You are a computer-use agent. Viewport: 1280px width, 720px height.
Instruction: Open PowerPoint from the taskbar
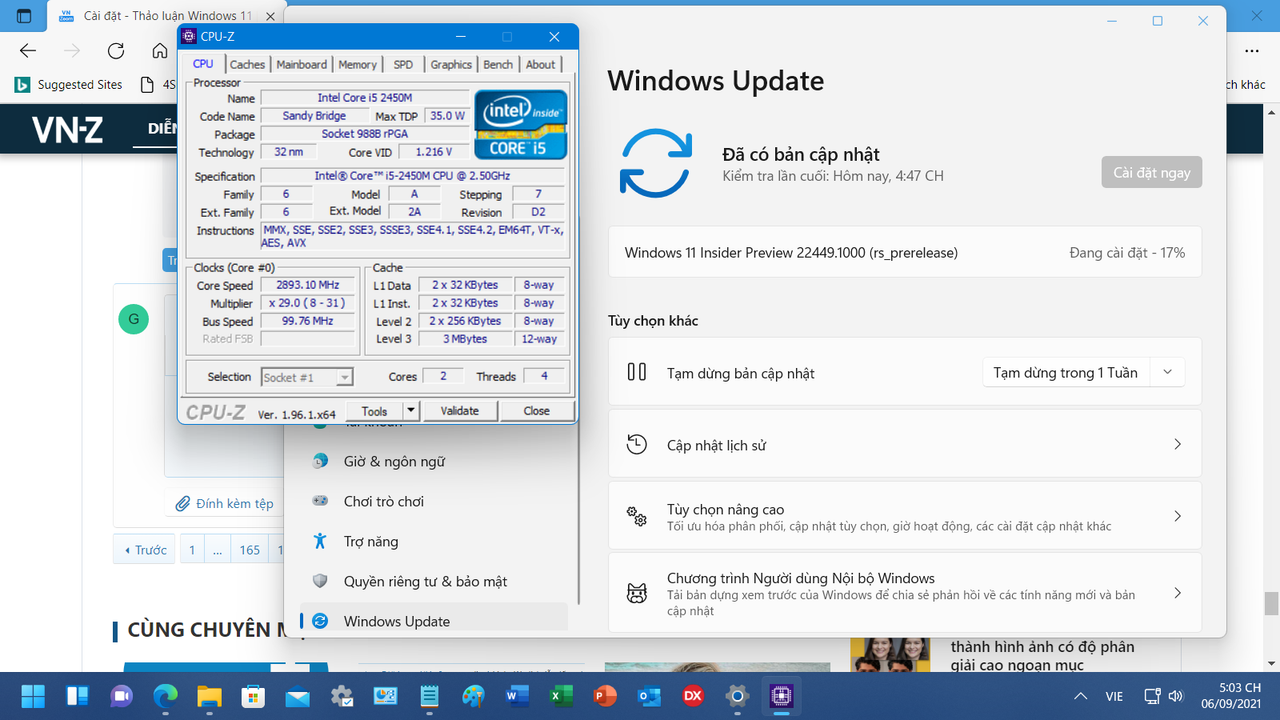[x=605, y=696]
